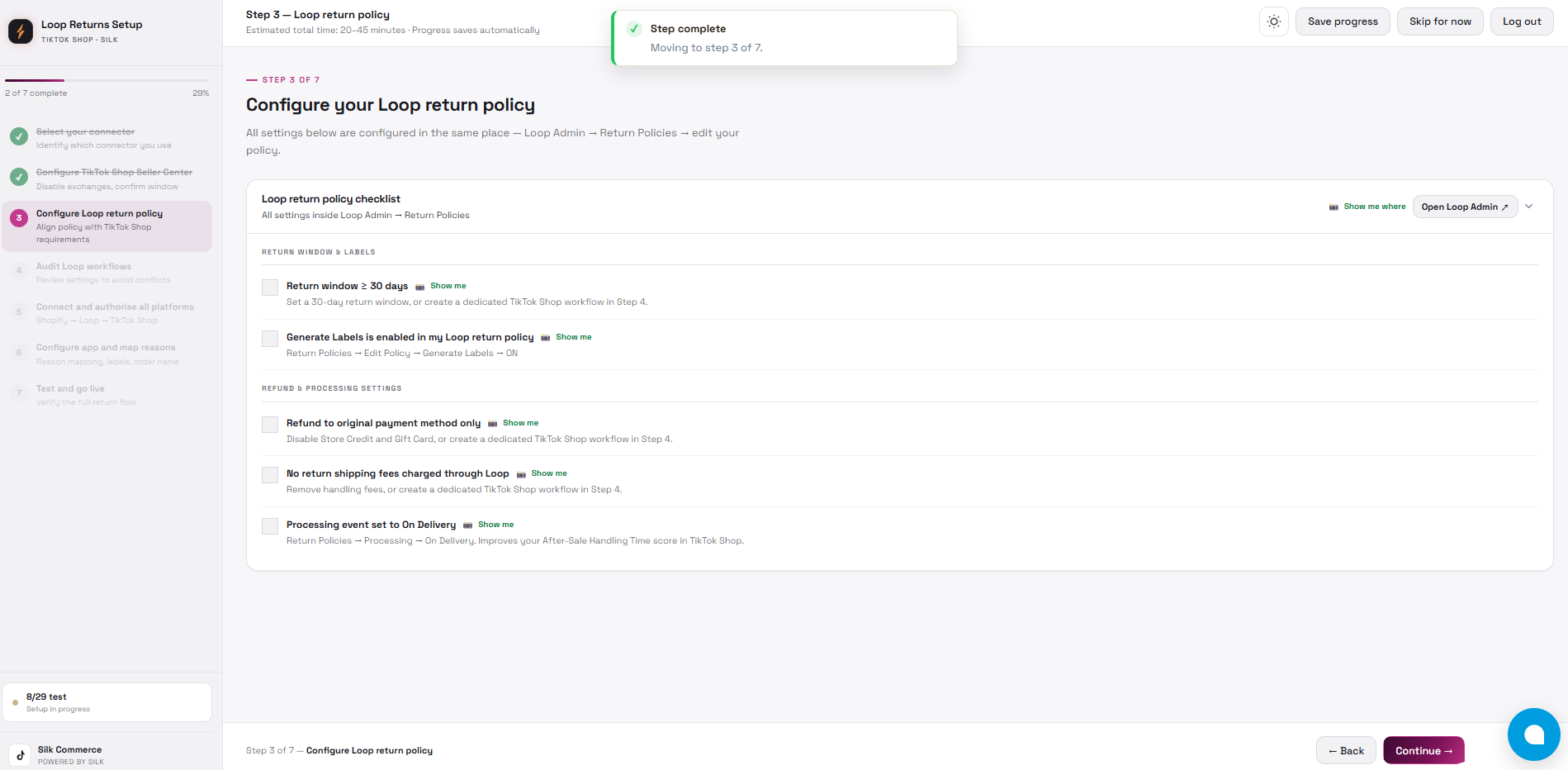Click video icon beside Generate Labels Show me

[x=546, y=338]
